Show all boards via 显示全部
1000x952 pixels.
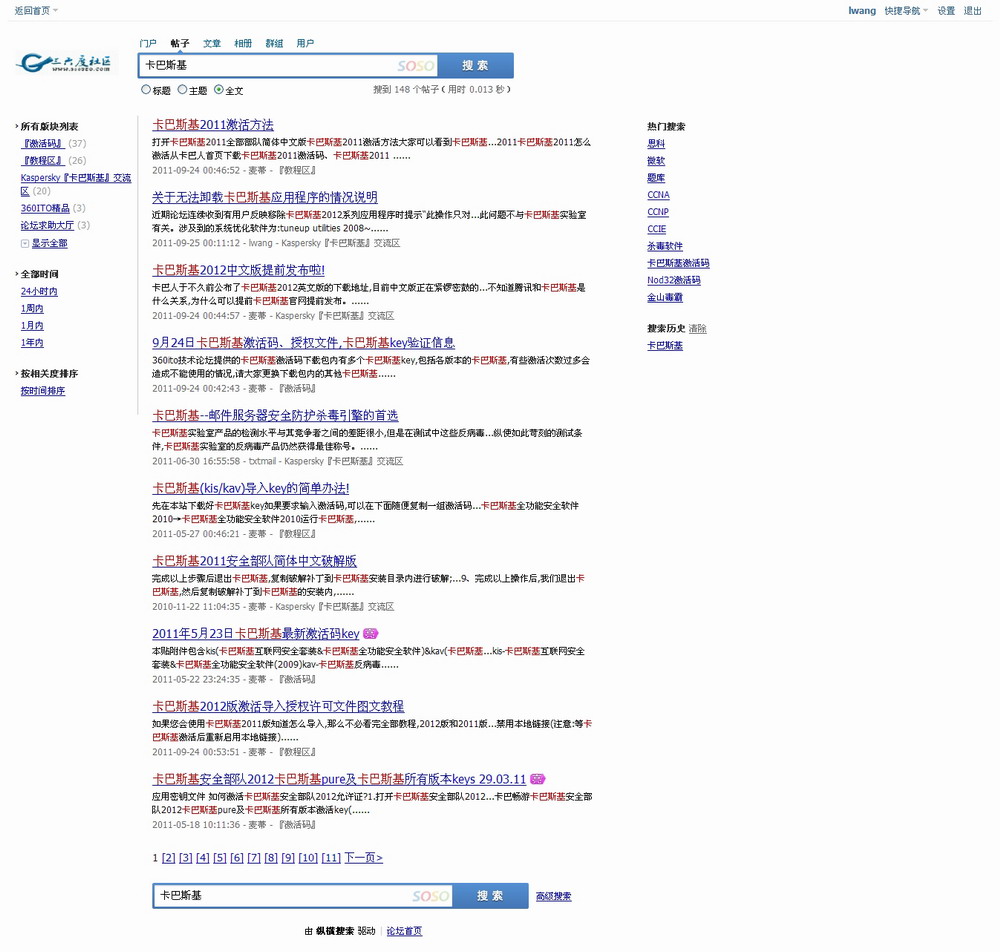[50, 244]
